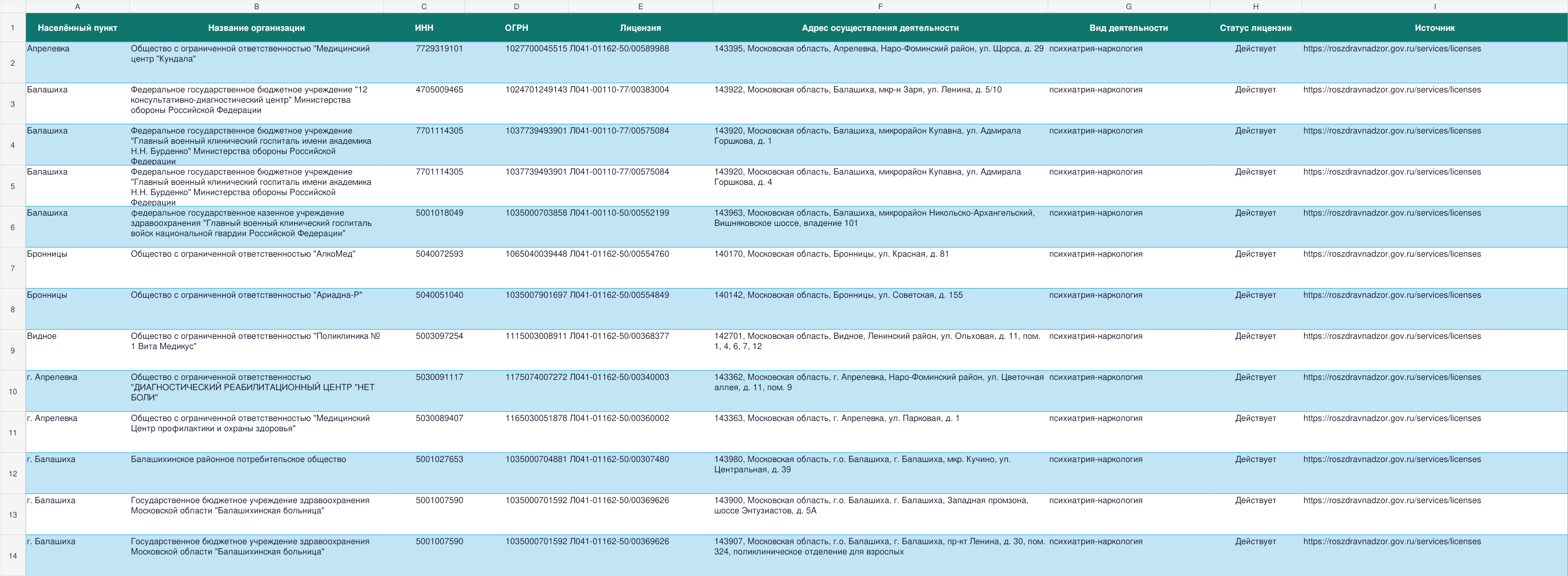
Task: Select address cell with ул. Щорса, д. 29
Action: pos(880,63)
